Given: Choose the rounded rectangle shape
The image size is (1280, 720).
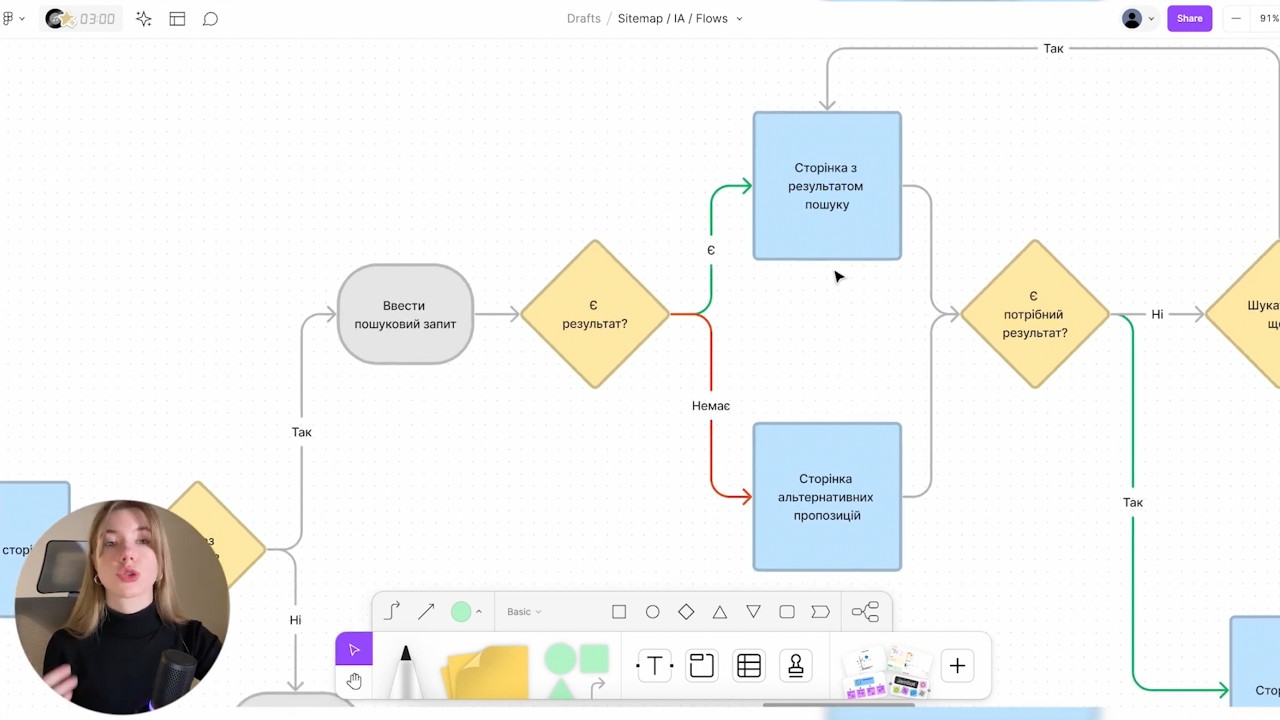Looking at the screenshot, I should [x=787, y=612].
